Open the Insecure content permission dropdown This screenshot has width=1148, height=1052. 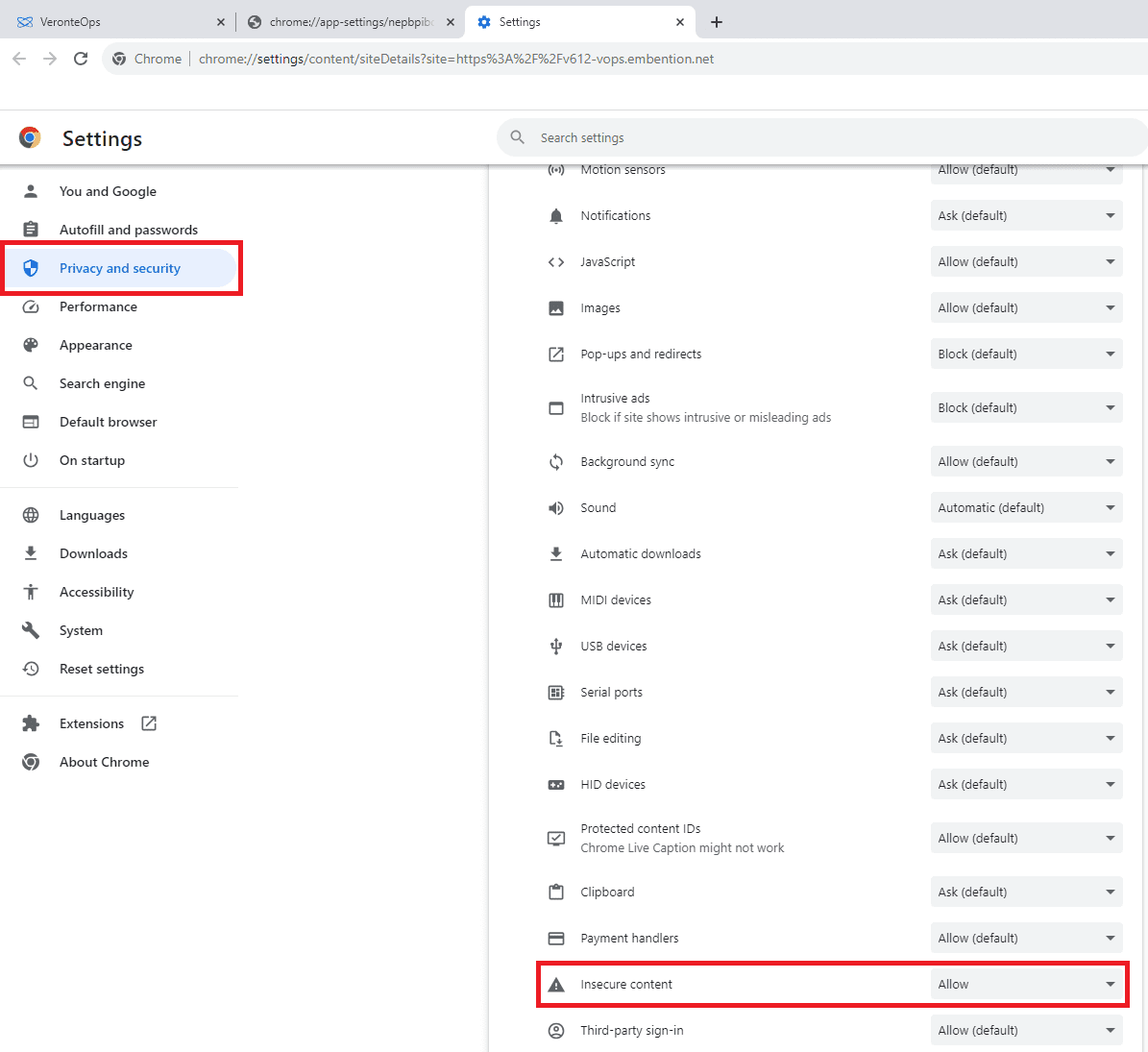coord(1026,985)
